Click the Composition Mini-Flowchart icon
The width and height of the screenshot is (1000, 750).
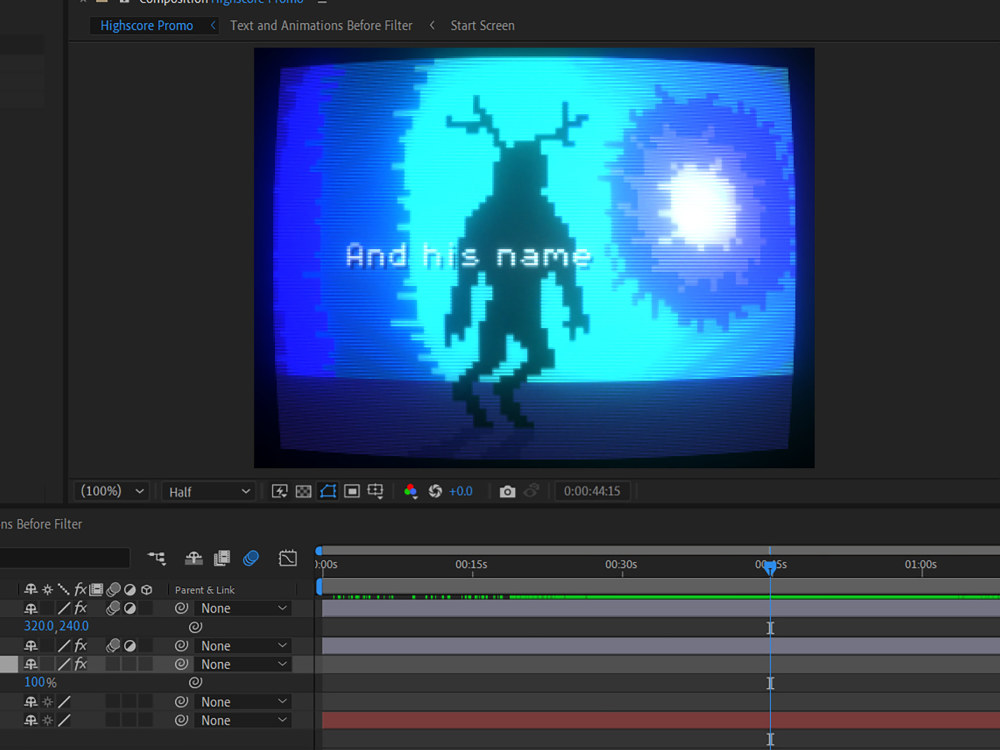tap(156, 559)
